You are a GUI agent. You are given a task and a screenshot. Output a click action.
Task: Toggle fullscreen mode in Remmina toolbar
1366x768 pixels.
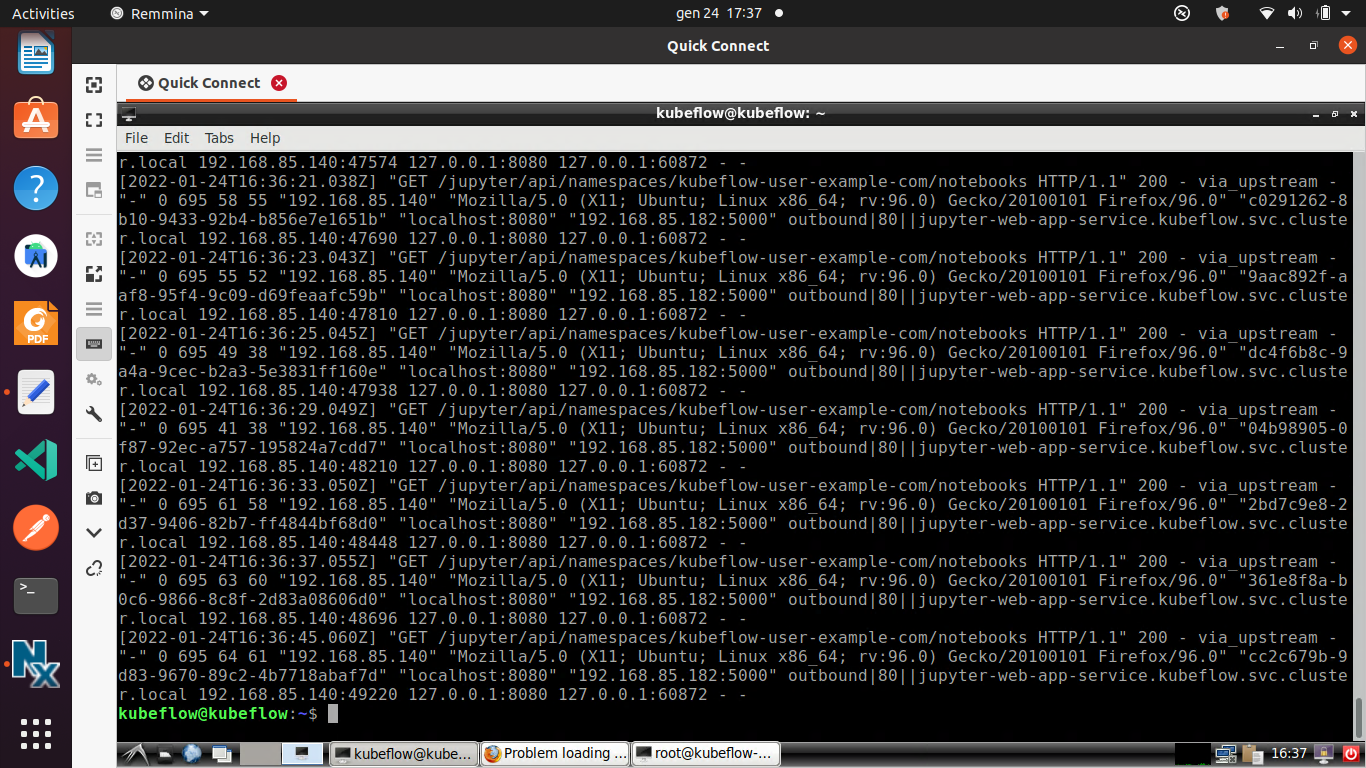tap(93, 119)
